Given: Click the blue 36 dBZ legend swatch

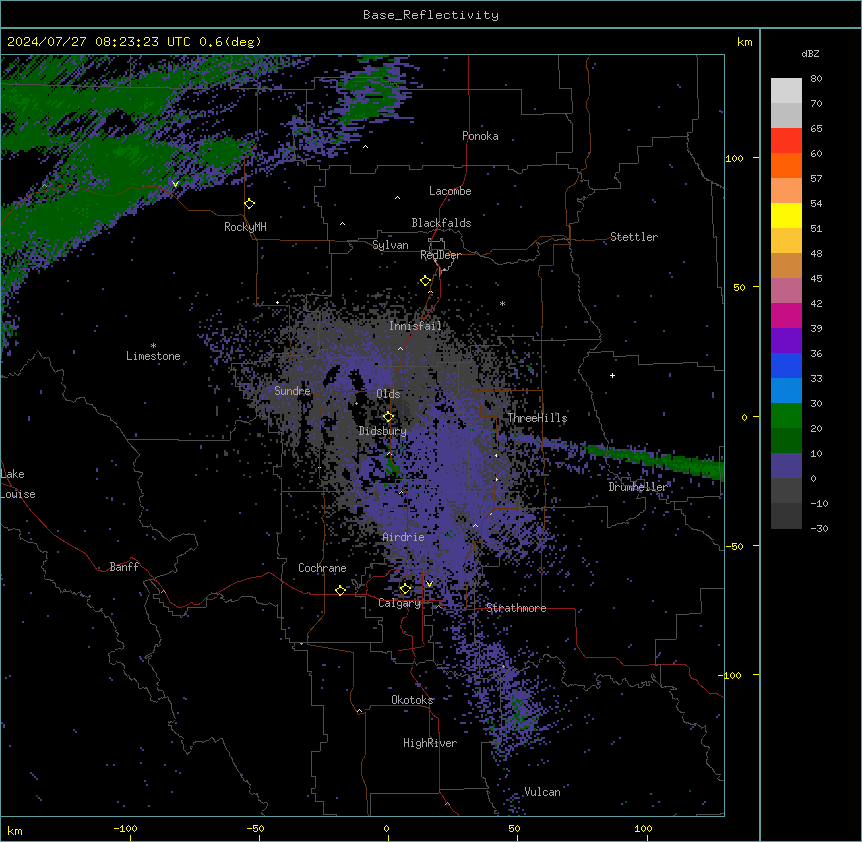Looking at the screenshot, I should (786, 365).
